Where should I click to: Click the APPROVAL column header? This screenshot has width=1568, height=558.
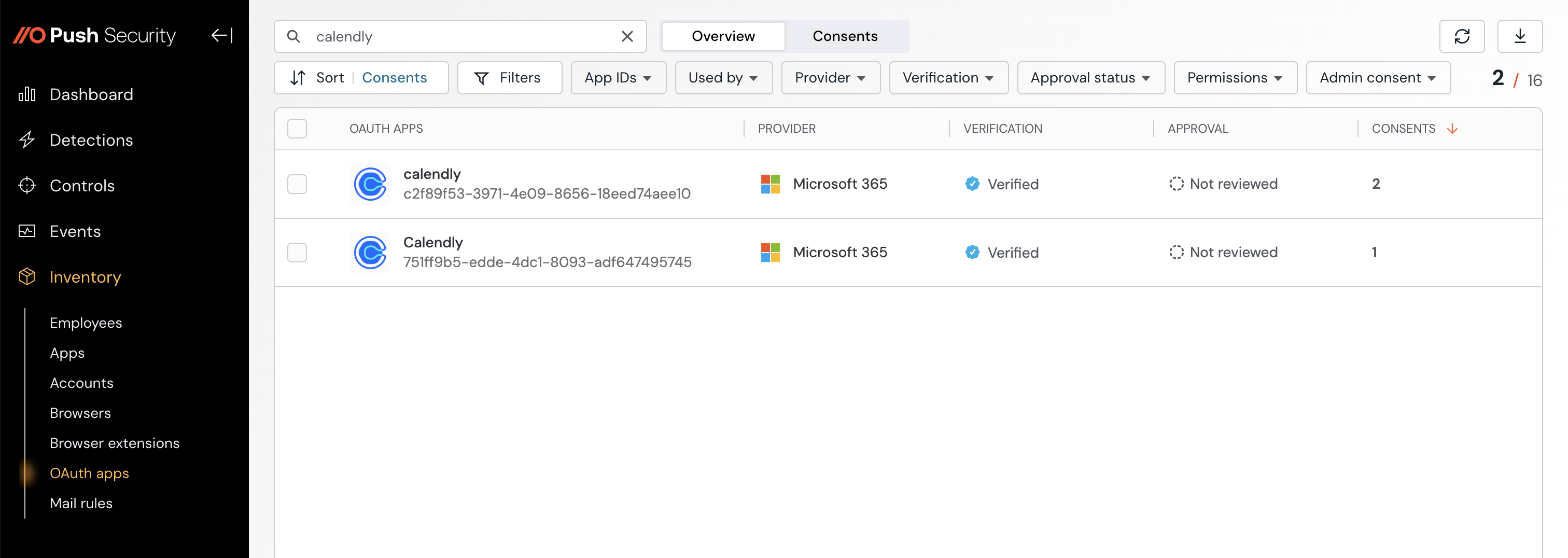click(1198, 129)
